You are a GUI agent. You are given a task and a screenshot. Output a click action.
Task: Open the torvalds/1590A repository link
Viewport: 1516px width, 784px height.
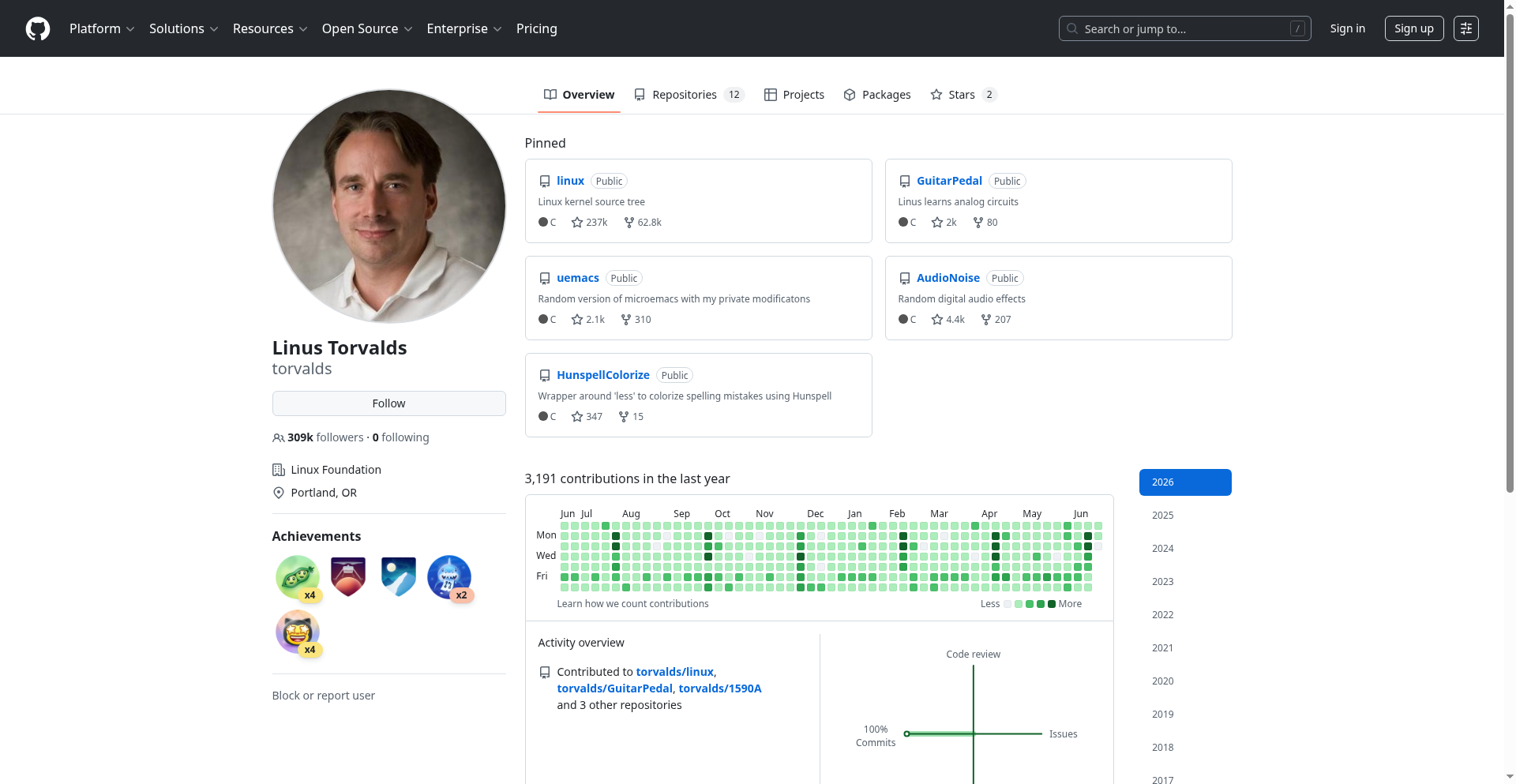720,688
